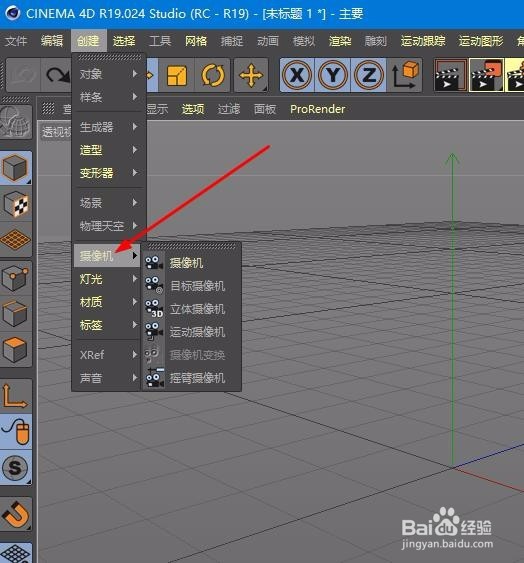Toggle Snap magnet icon

pyautogui.click(x=16, y=514)
